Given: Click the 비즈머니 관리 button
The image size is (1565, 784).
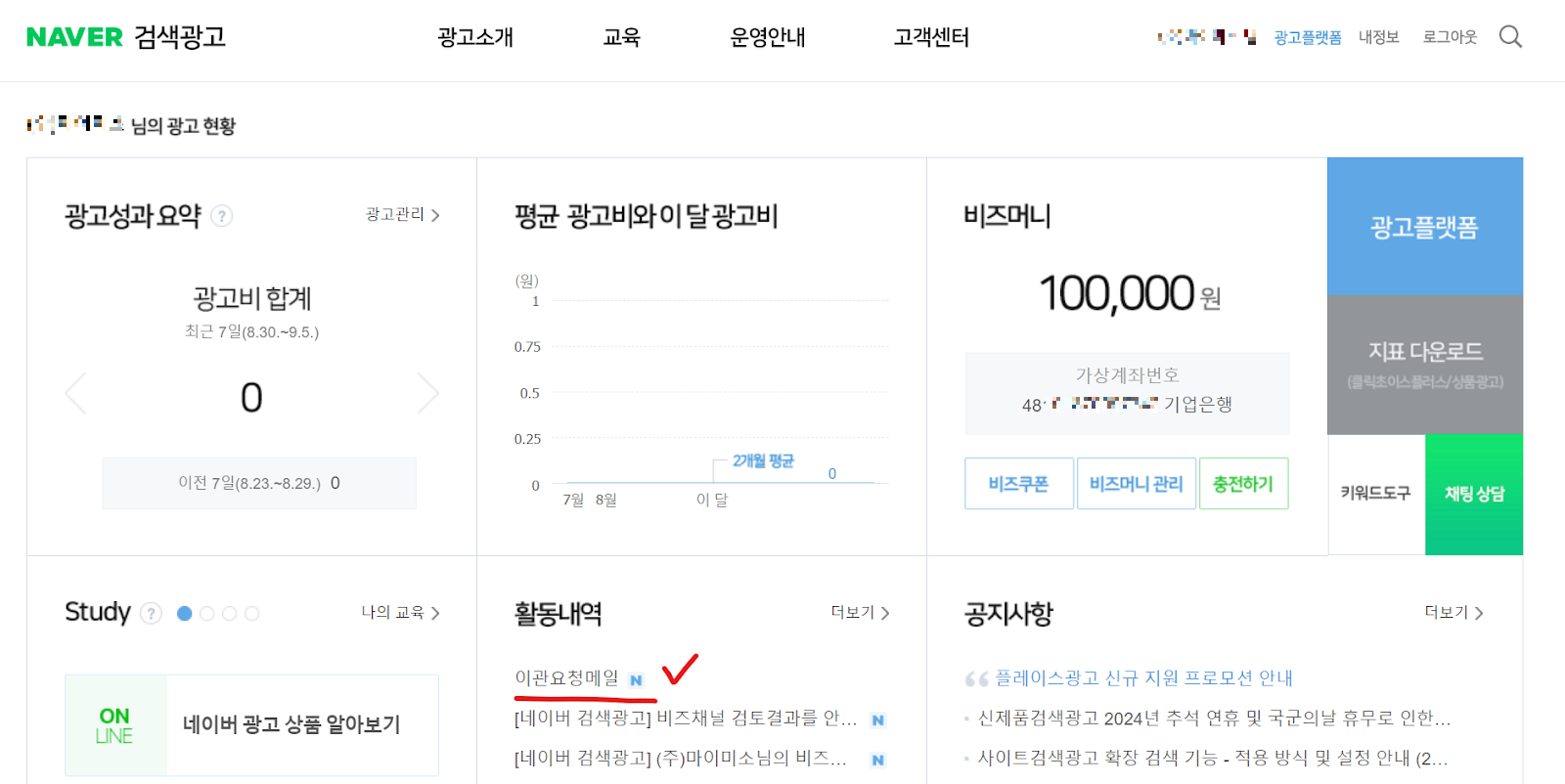Looking at the screenshot, I should pos(1137,483).
